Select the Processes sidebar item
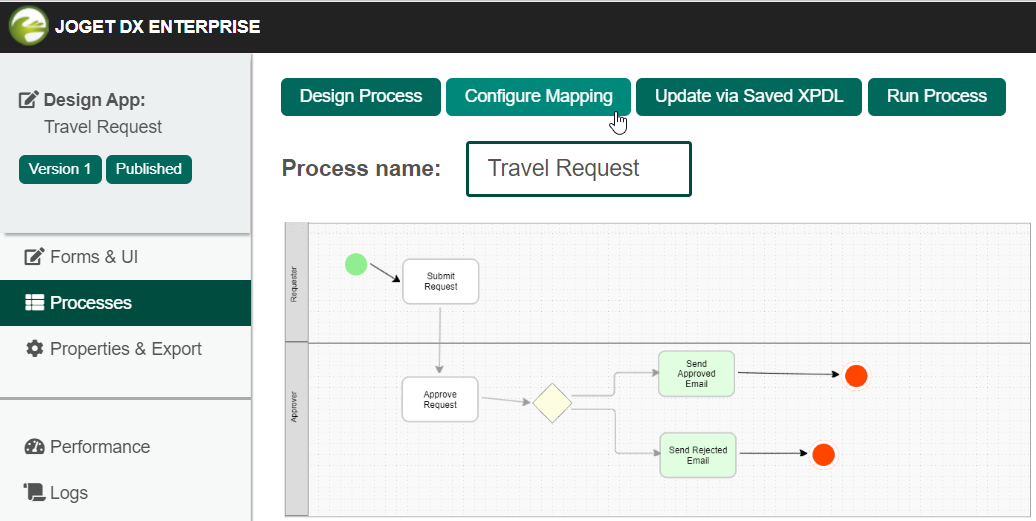Viewport: 1036px width, 521px height. (90, 303)
